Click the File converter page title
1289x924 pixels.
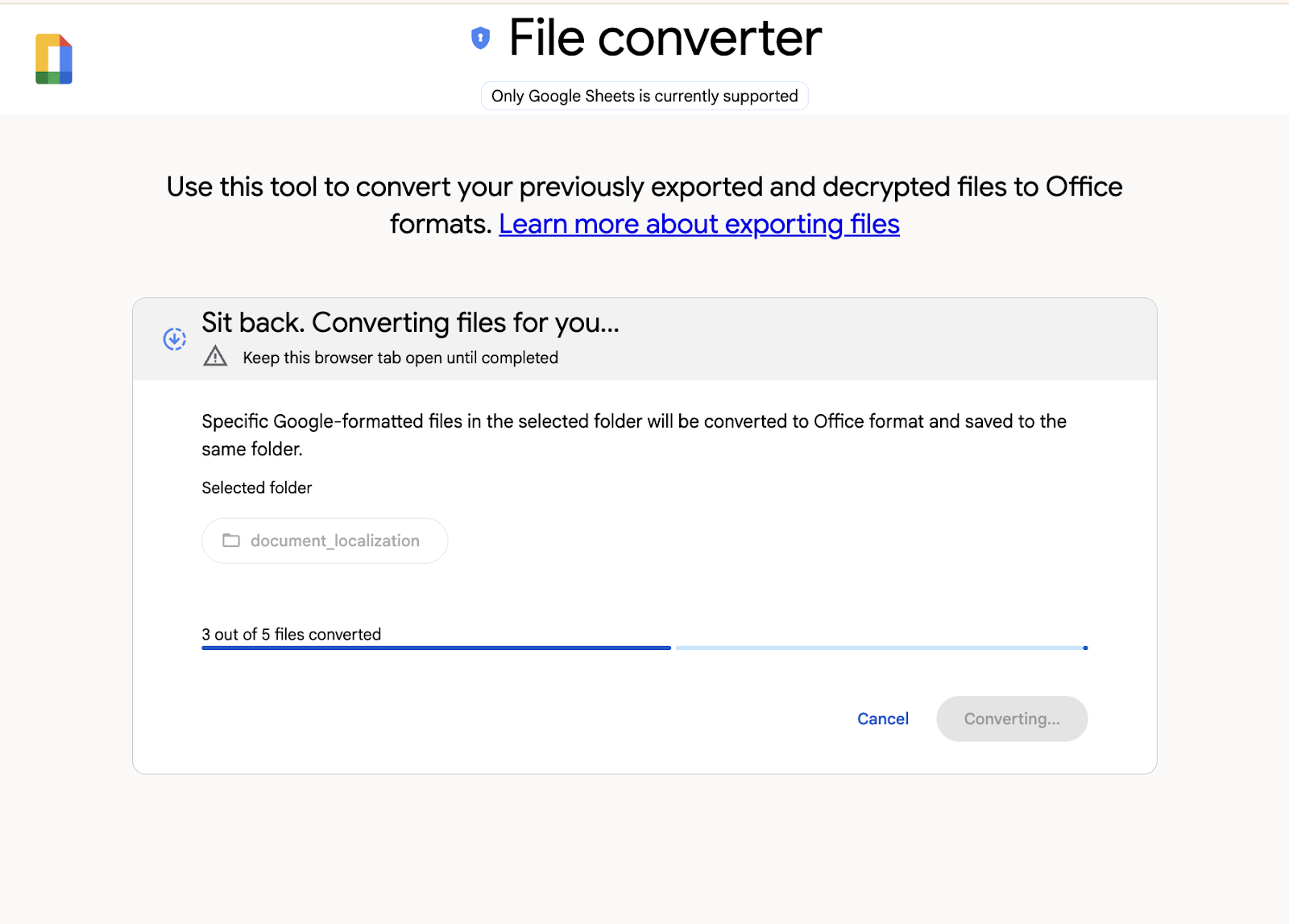663,38
